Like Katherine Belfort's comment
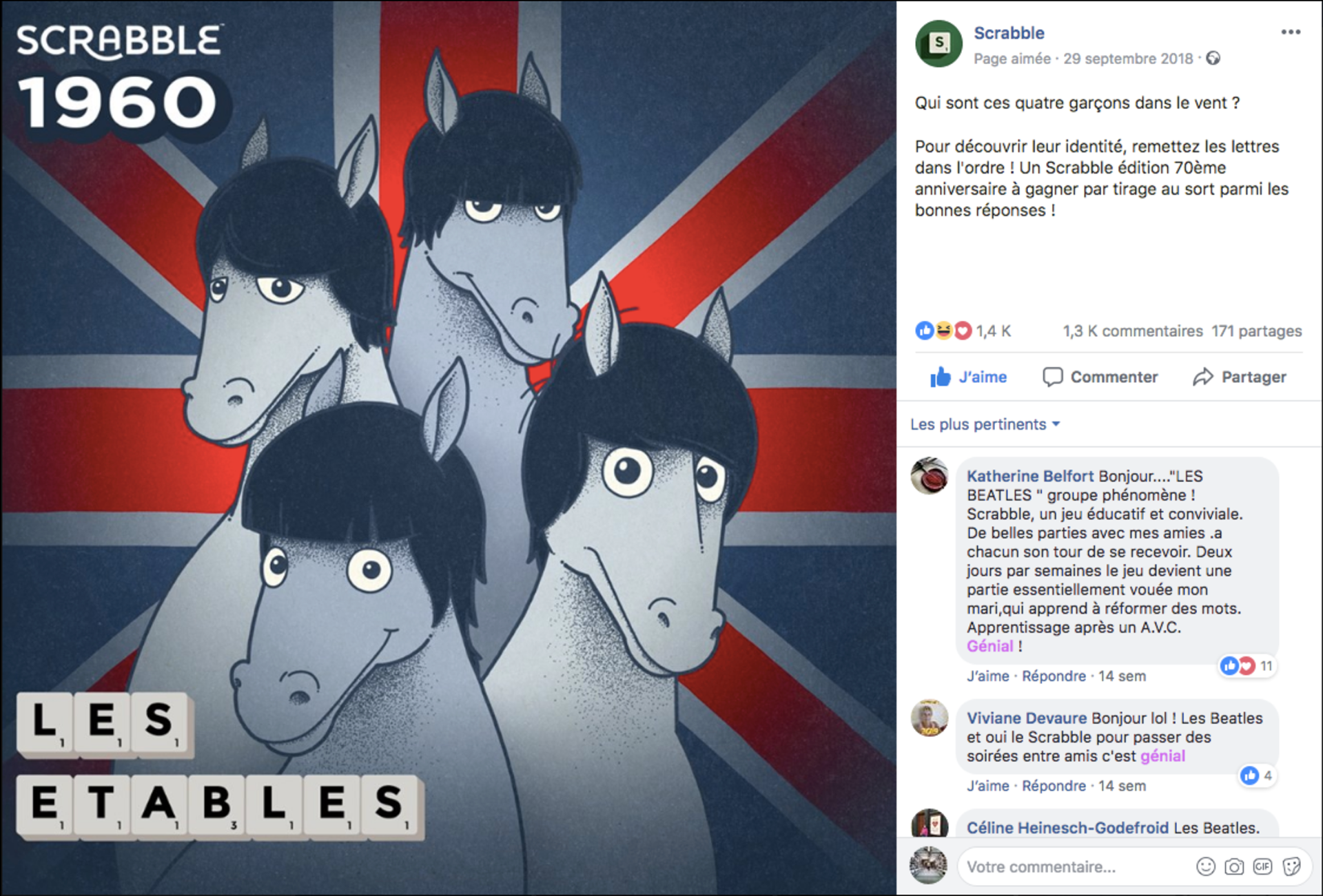This screenshot has height=896, width=1323. [987, 676]
